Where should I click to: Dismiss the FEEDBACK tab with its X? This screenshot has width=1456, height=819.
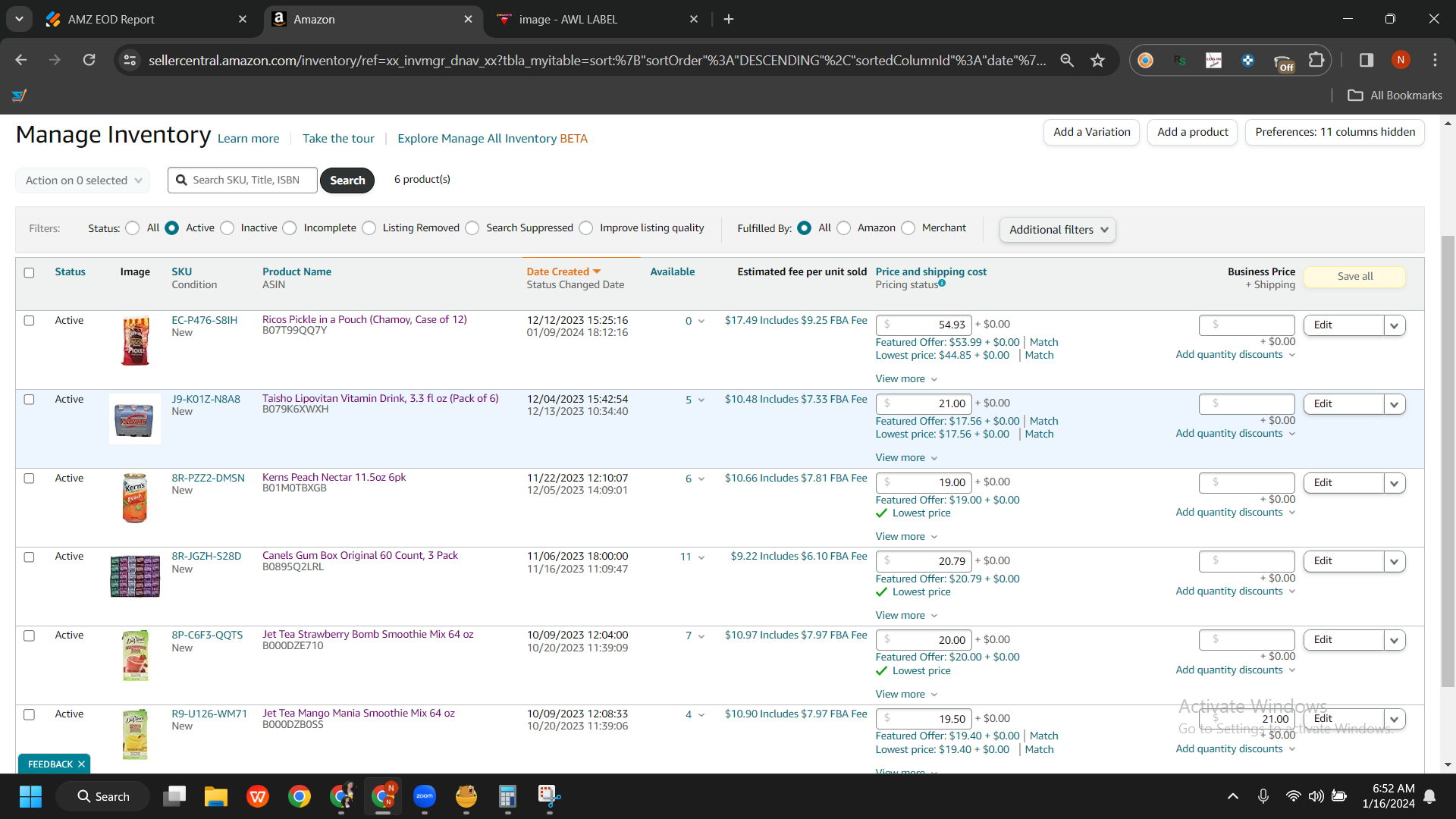tap(81, 764)
